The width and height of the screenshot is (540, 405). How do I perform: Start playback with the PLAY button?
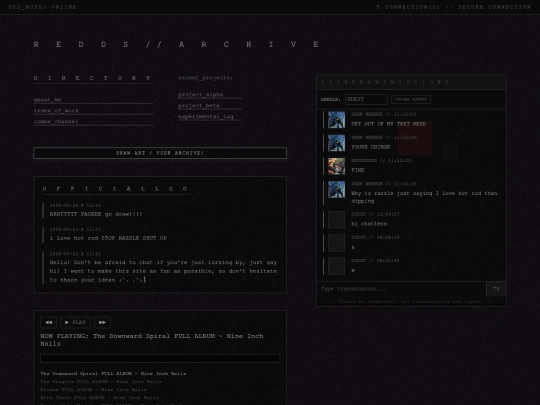pos(75,322)
